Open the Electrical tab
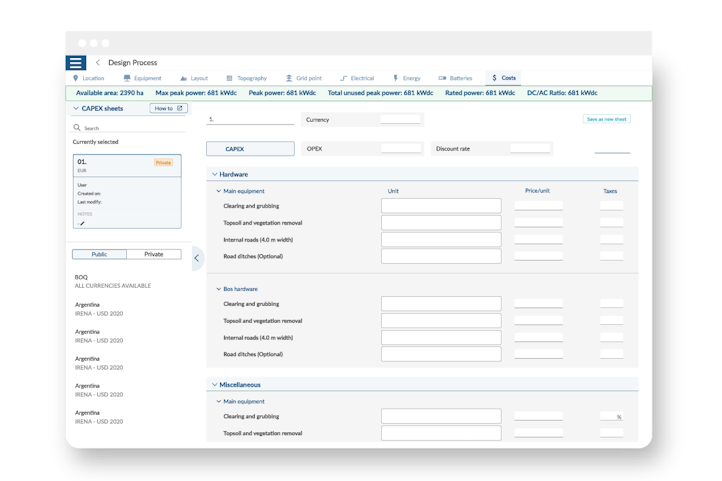 (357, 78)
